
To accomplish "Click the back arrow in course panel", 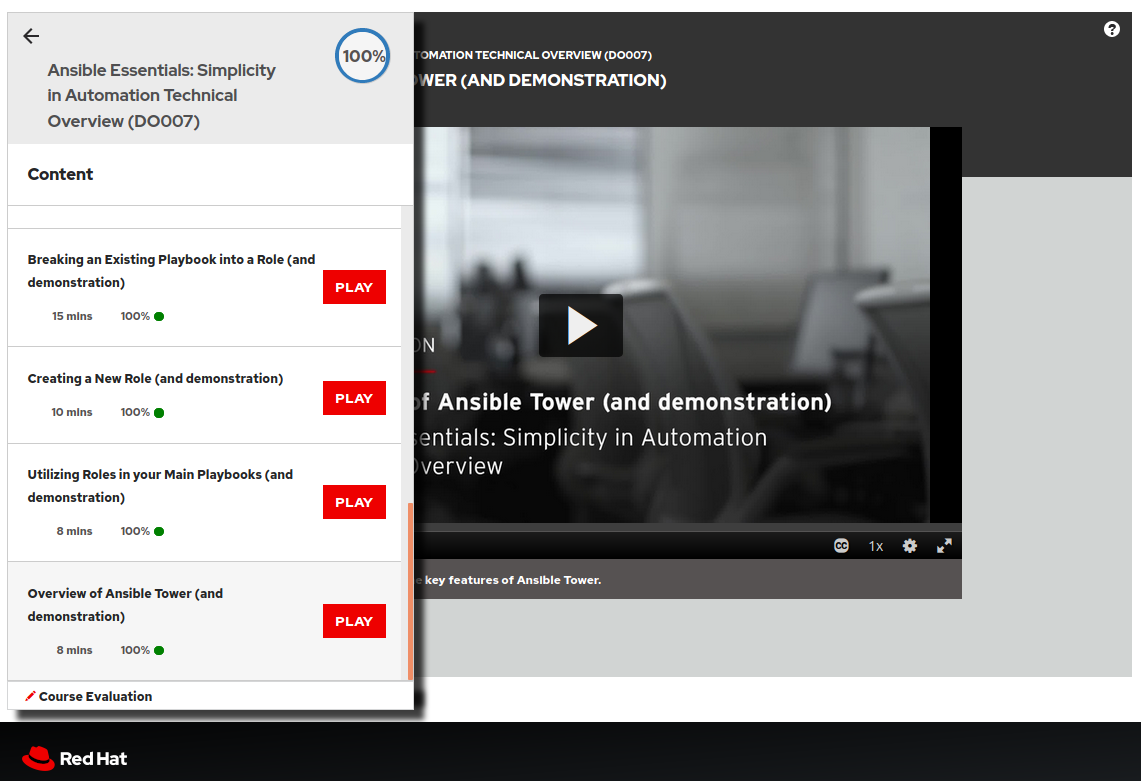I will click(x=31, y=36).
